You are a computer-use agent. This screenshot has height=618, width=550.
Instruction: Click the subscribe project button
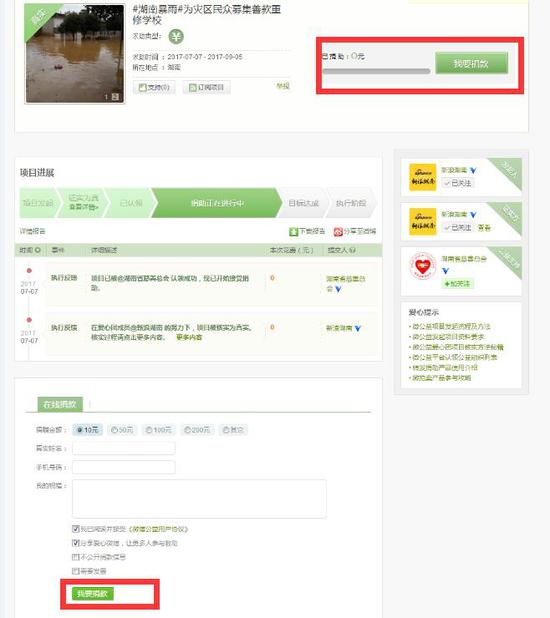[206, 87]
